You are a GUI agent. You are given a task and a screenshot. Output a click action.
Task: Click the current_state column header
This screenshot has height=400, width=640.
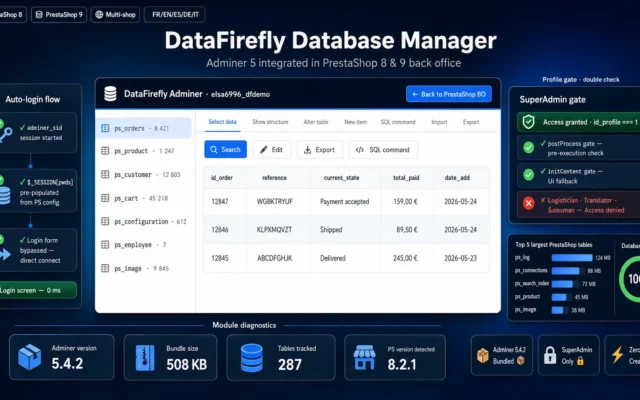[342, 178]
